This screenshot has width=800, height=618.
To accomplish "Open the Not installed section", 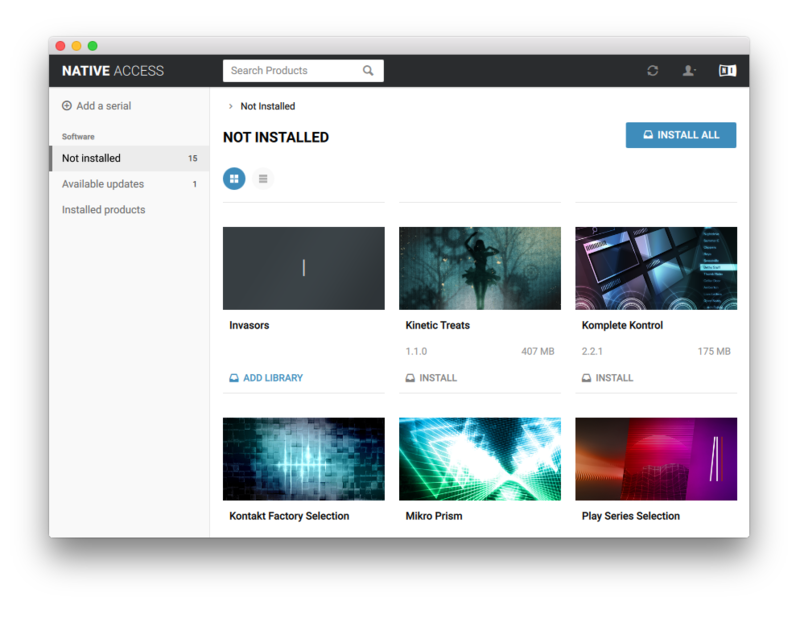I will point(129,158).
